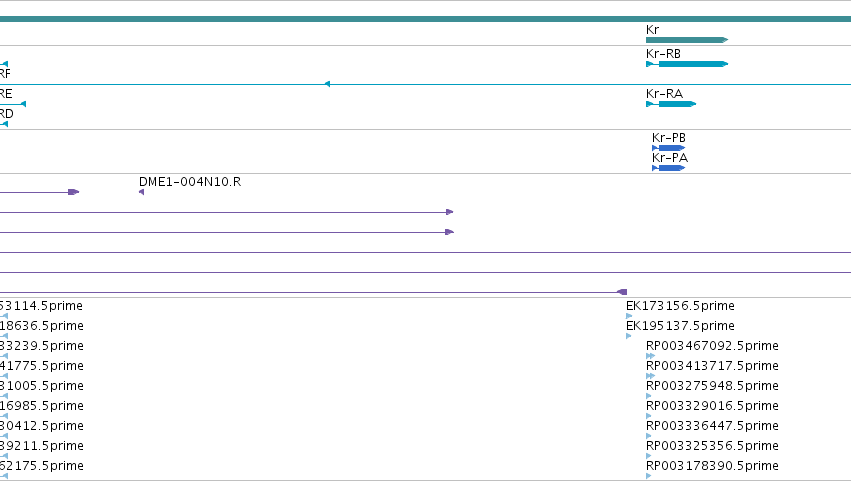Click the Kr-PB label

tap(669, 138)
